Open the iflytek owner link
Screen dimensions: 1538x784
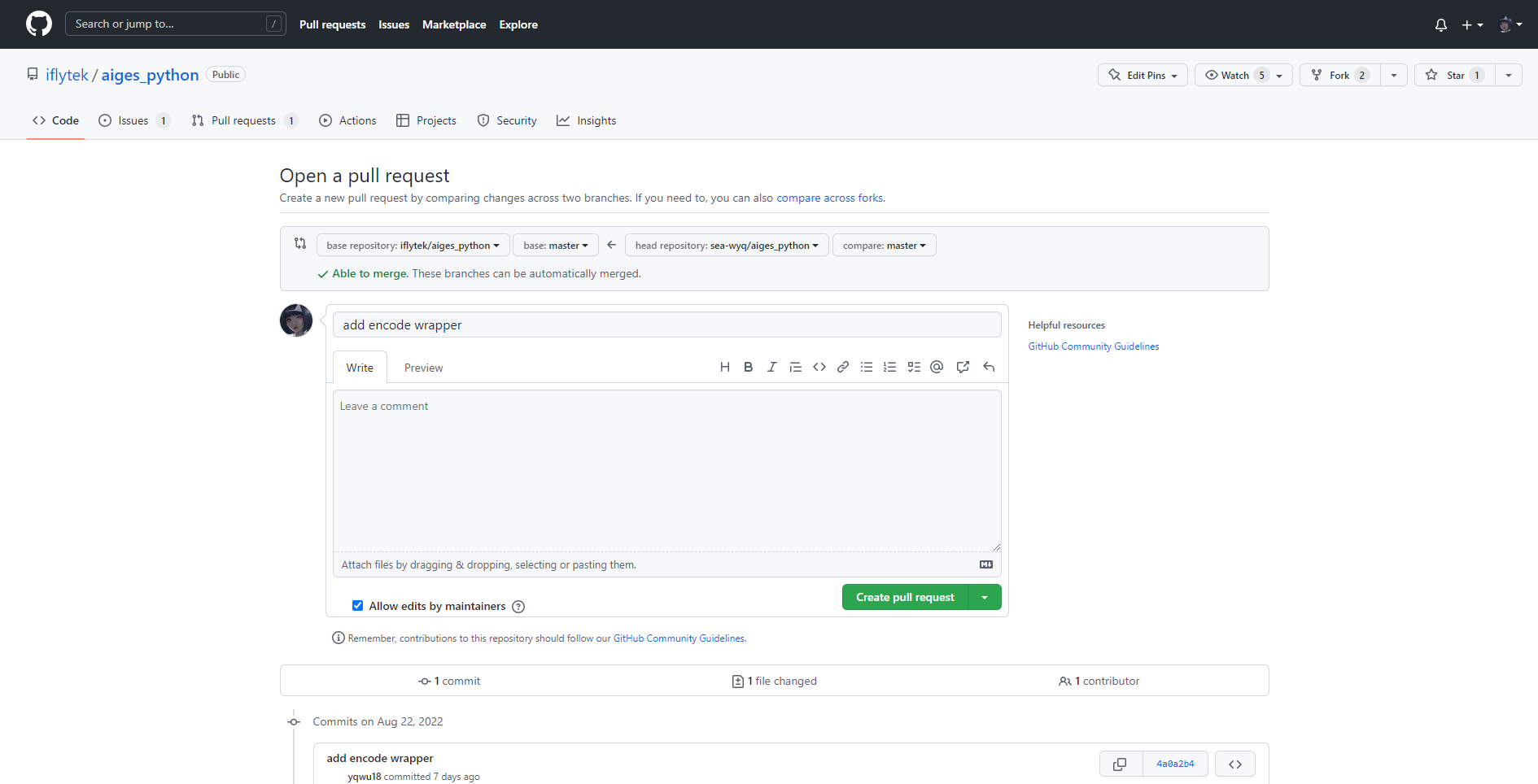pyautogui.click(x=67, y=75)
